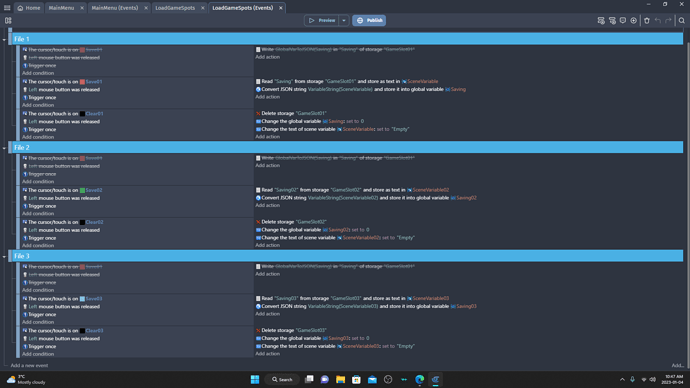Open the Preview options dropdown arrow
690x388 pixels.
tap(344, 20)
